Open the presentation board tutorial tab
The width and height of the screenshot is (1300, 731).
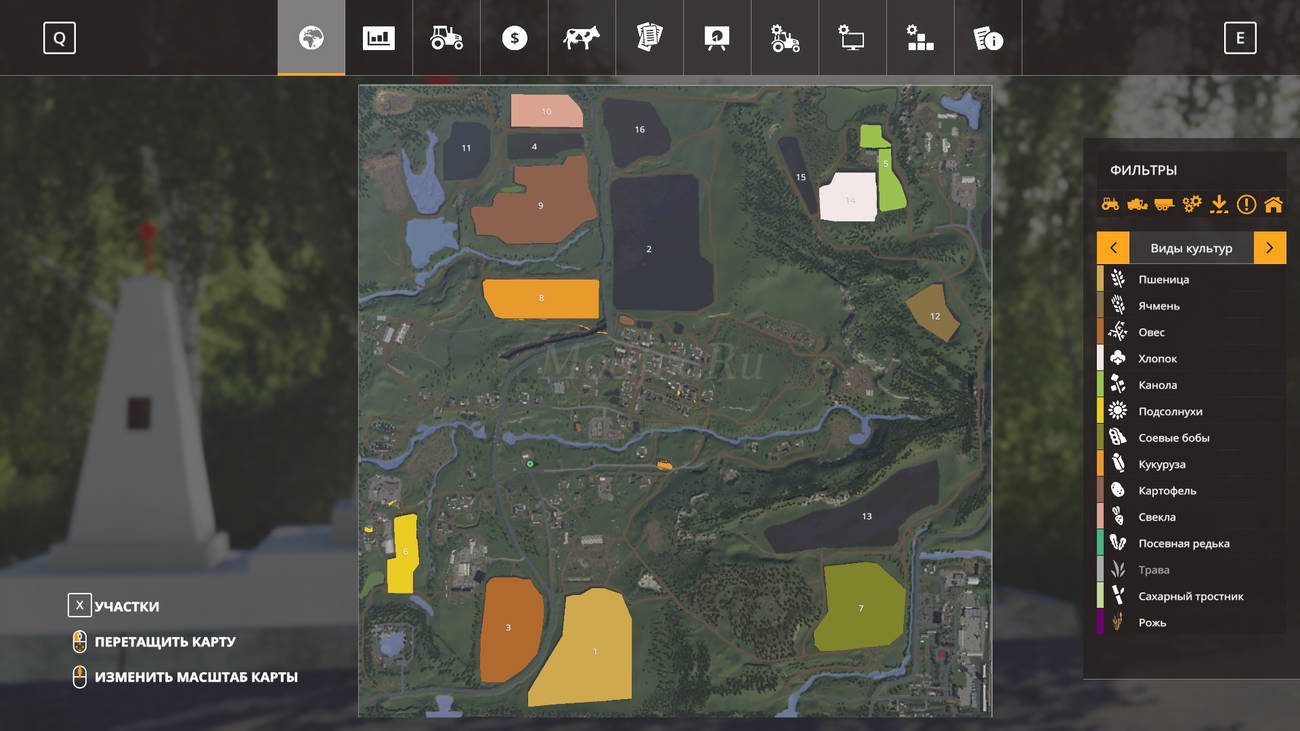(717, 38)
